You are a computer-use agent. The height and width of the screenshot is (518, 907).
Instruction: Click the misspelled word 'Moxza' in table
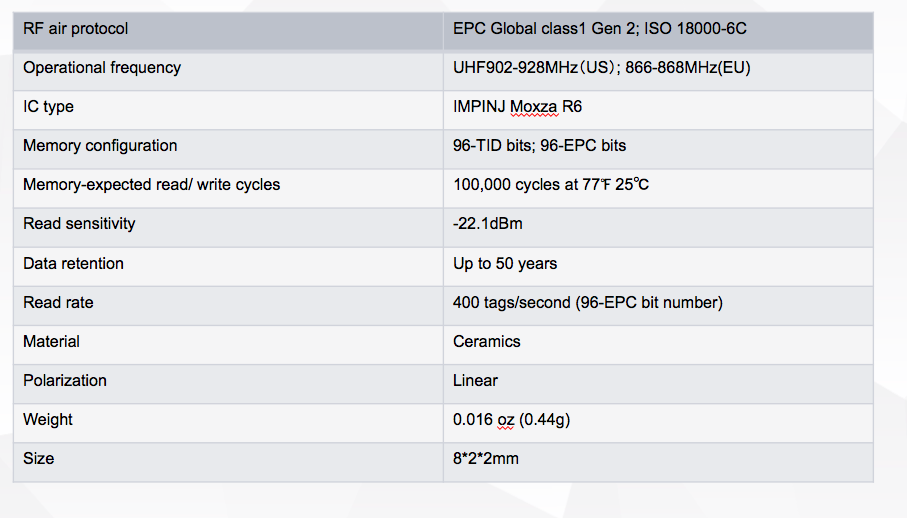tap(534, 107)
